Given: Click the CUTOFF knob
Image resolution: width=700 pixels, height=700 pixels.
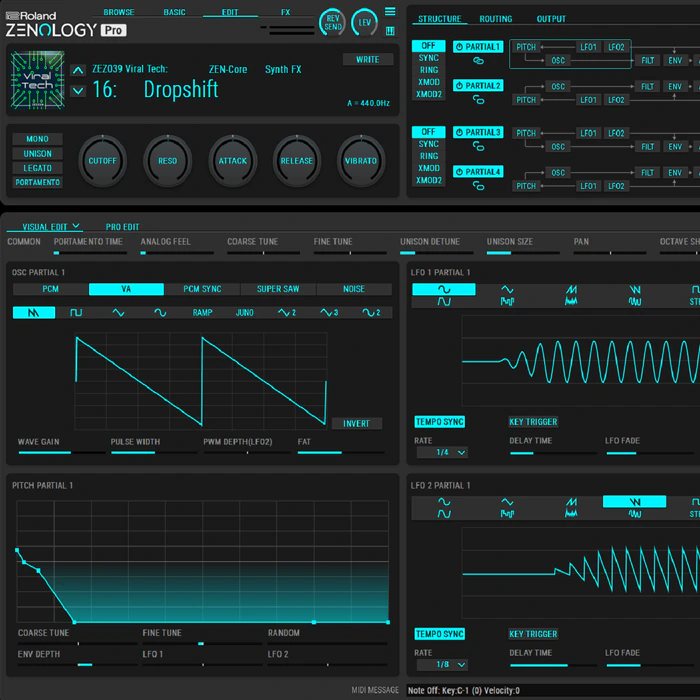Looking at the screenshot, I should point(102,161).
